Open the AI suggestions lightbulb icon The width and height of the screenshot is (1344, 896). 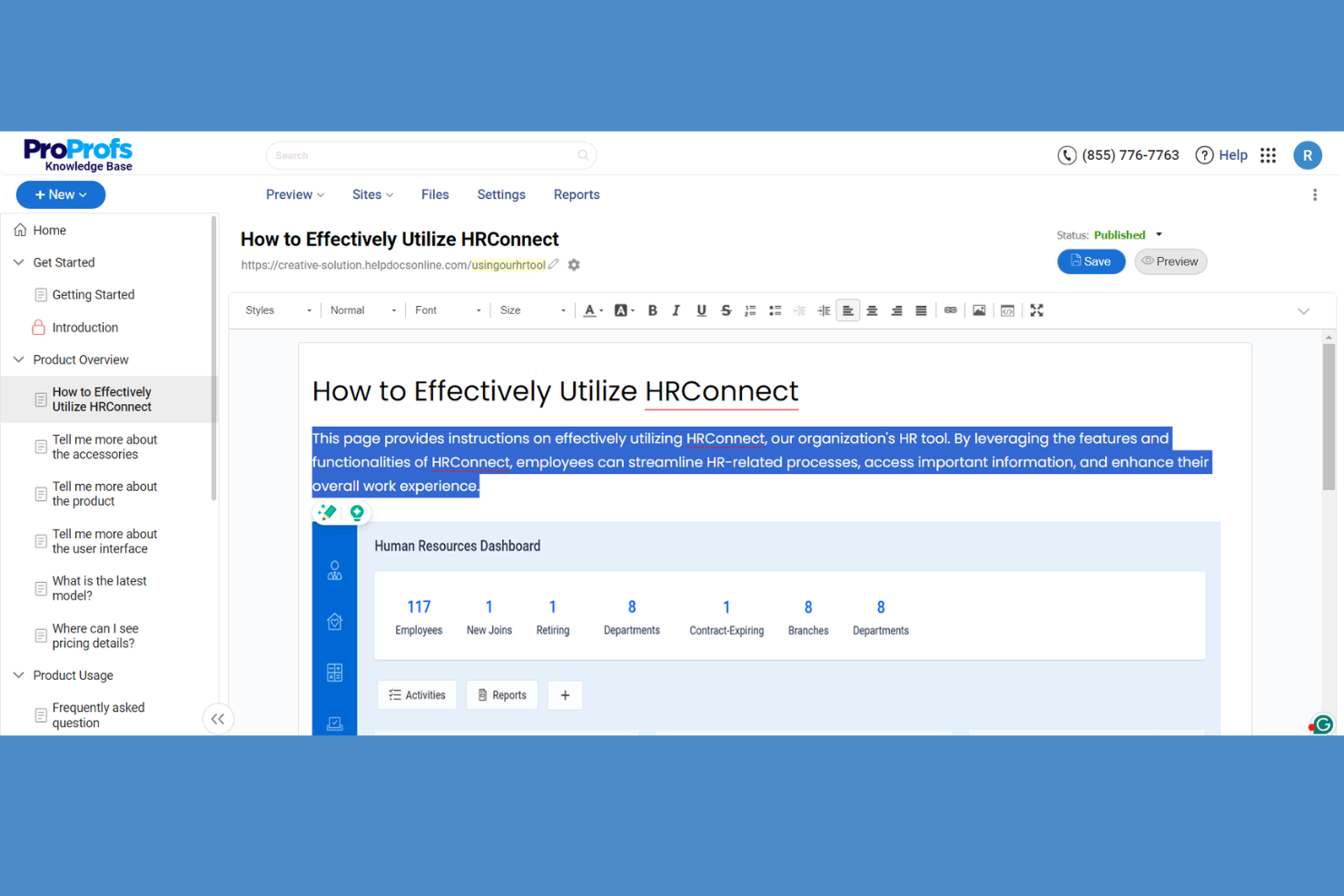pos(358,511)
